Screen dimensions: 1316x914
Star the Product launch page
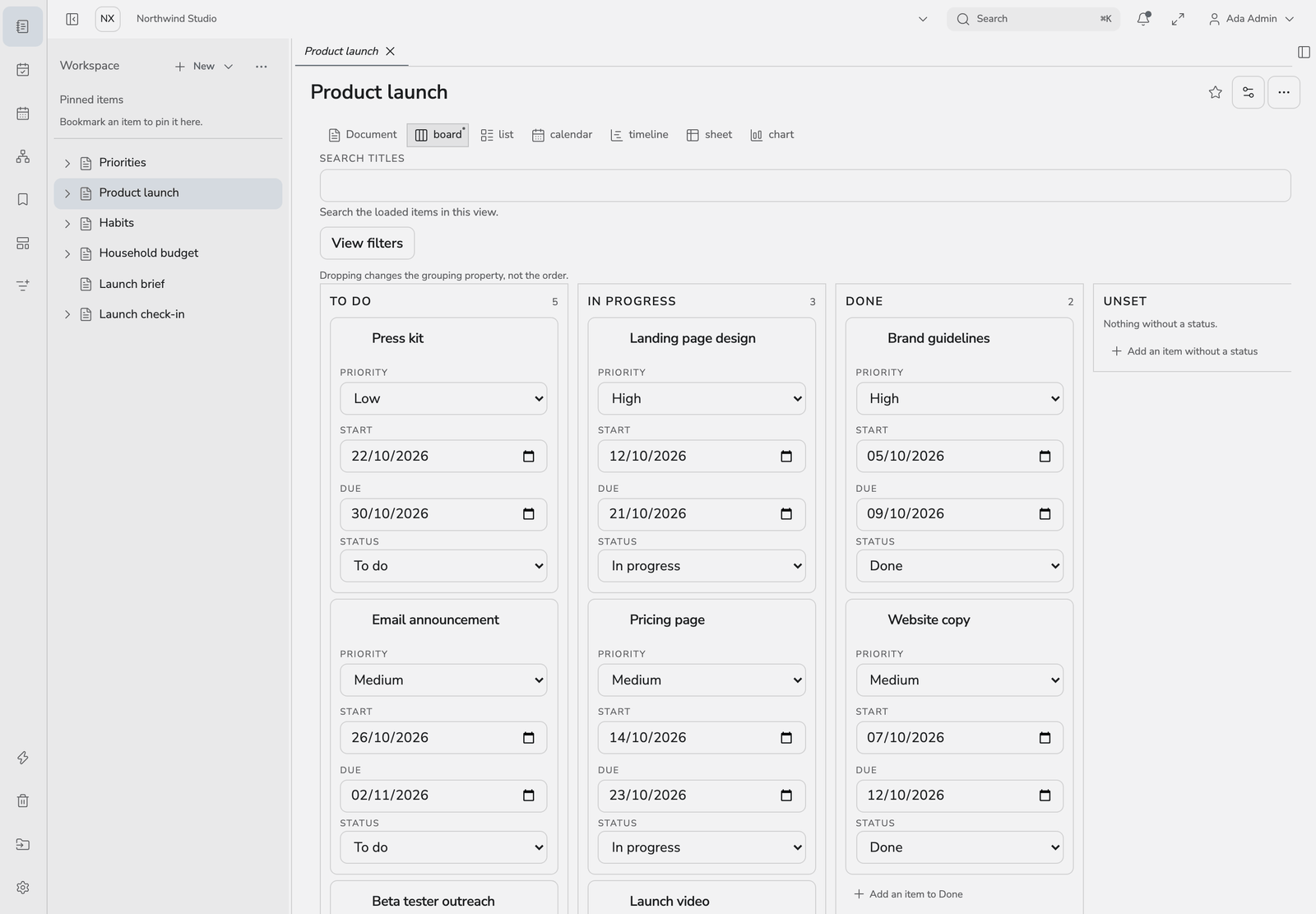click(x=1216, y=92)
